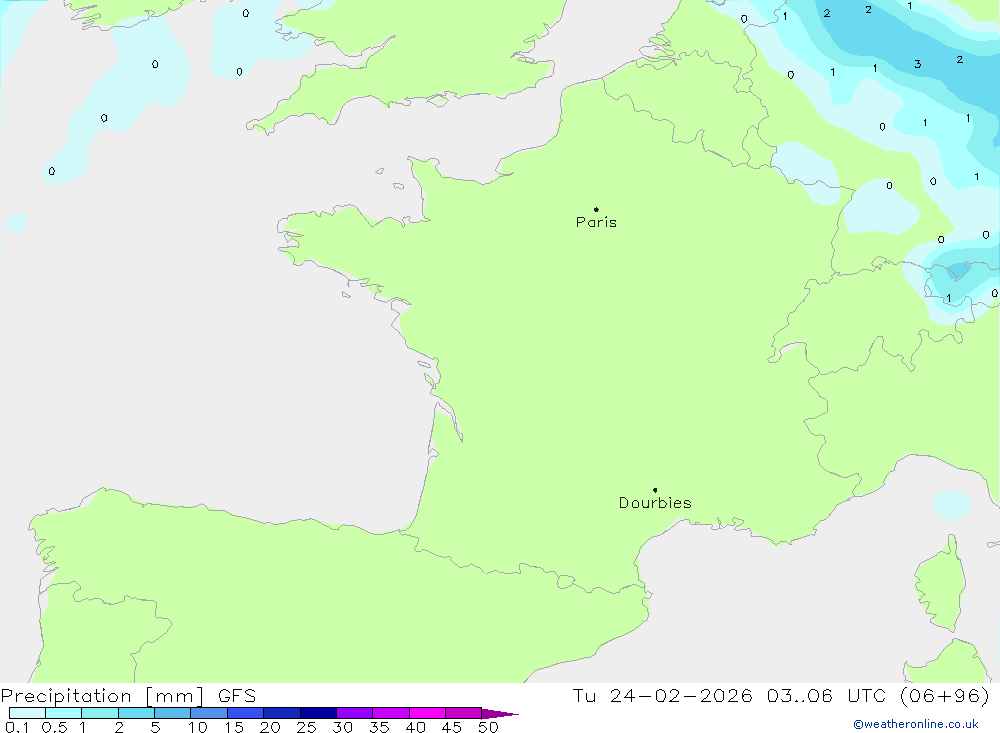The width and height of the screenshot is (1000, 733).
Task: Click the legend label 0.5
Action: pyautogui.click(x=54, y=727)
